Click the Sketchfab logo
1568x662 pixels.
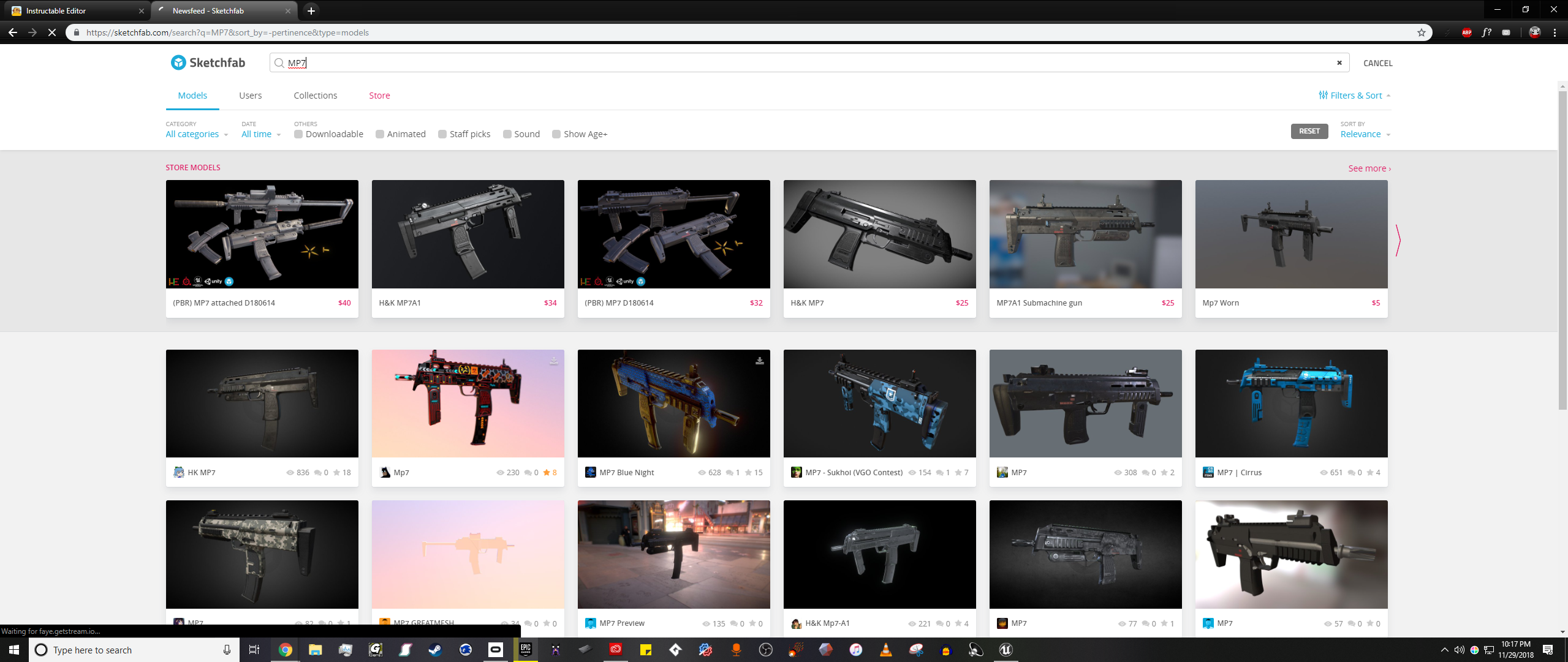[208, 62]
